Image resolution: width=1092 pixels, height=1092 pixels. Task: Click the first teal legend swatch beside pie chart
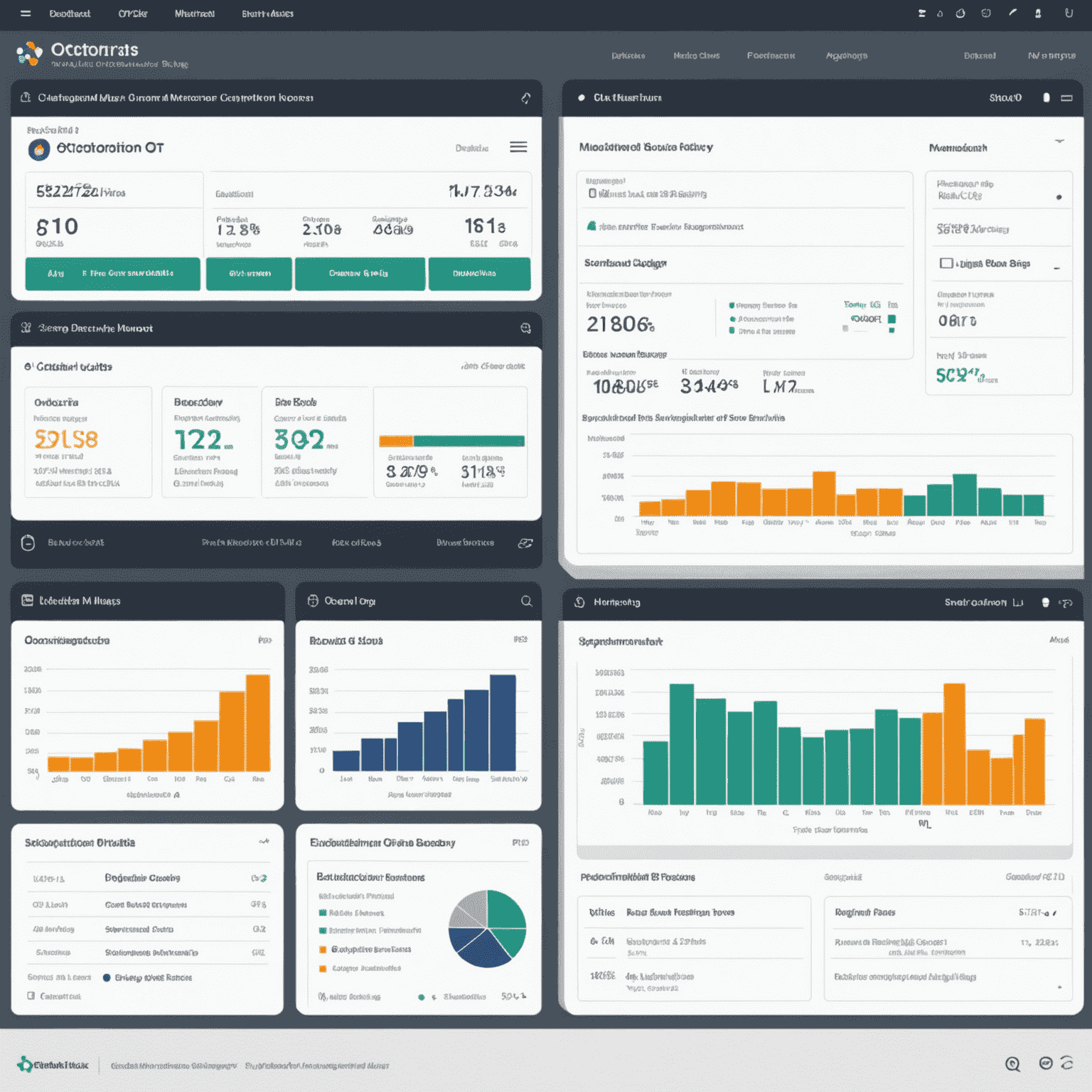pos(323,912)
